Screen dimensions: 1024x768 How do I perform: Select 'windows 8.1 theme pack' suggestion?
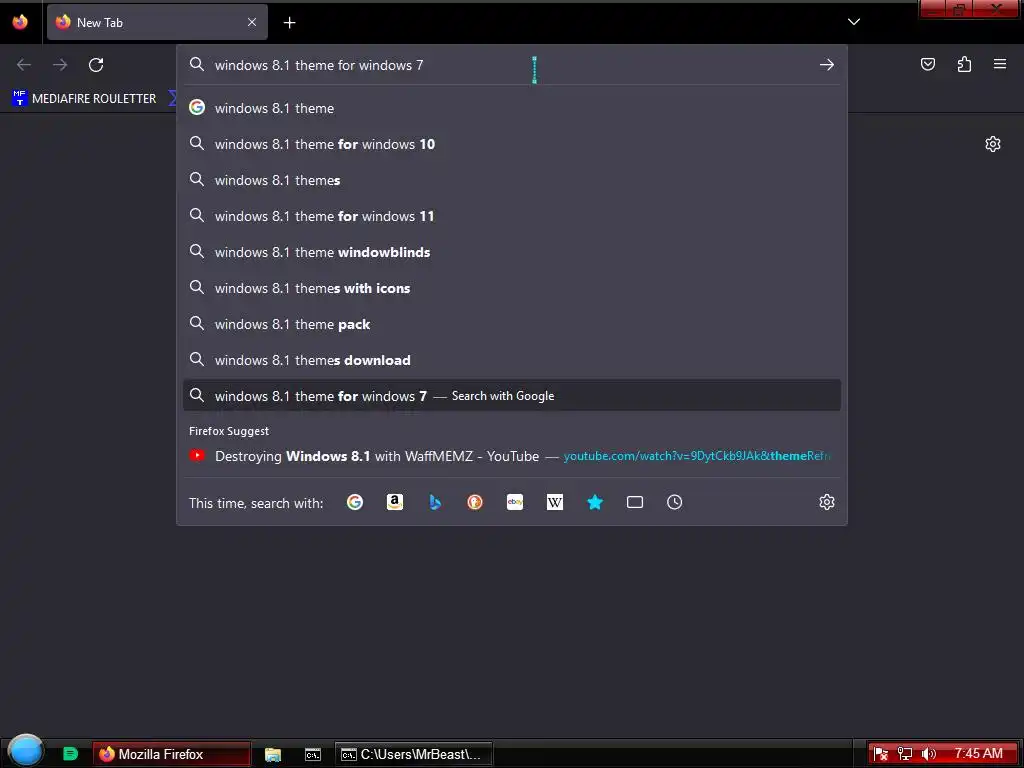512,324
